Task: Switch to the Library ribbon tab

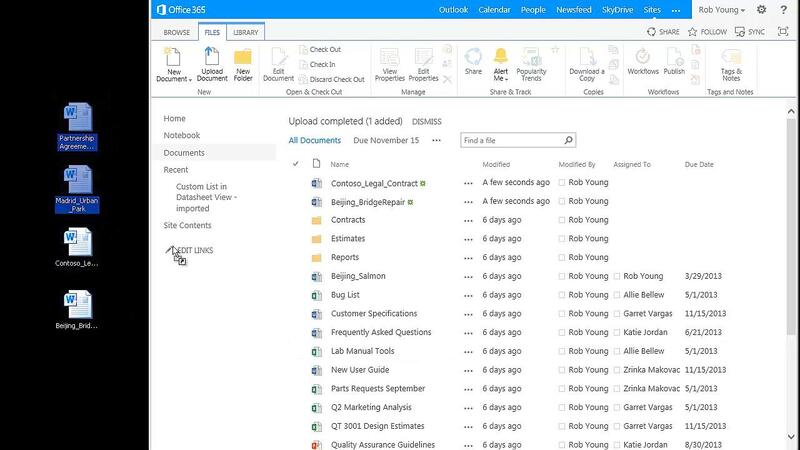Action: pos(245,33)
